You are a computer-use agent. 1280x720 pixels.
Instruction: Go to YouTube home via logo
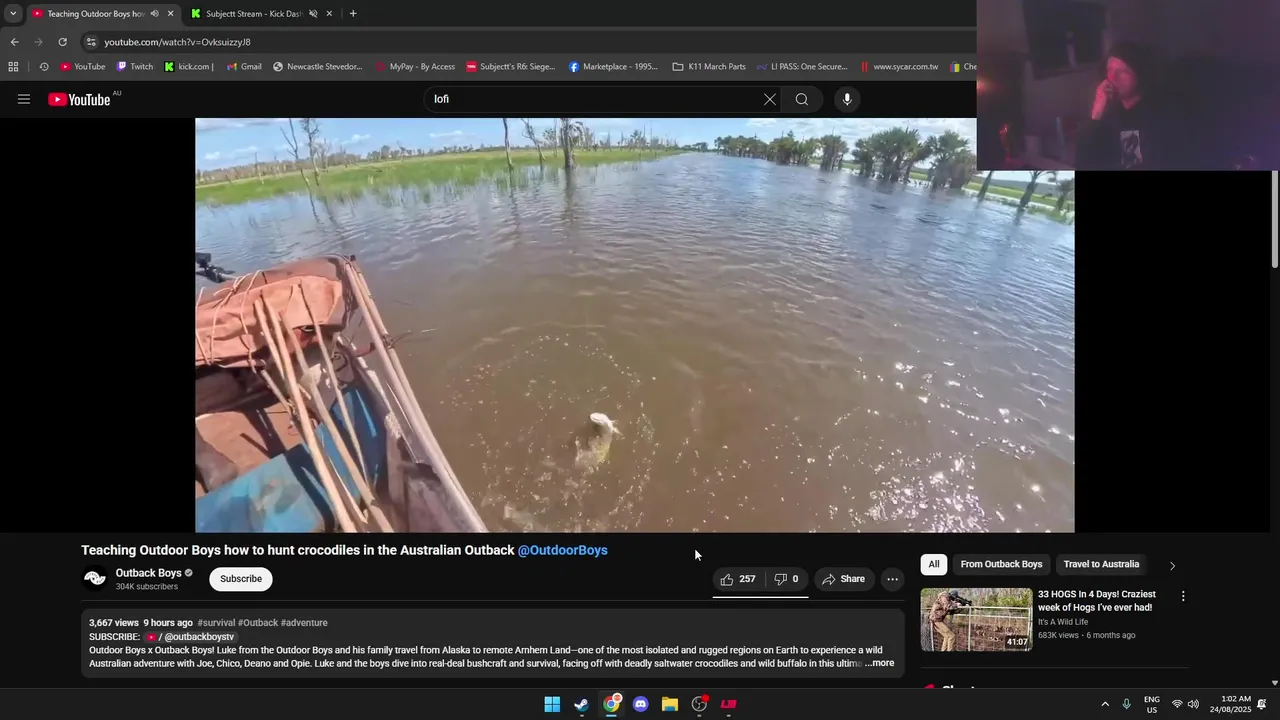79,99
